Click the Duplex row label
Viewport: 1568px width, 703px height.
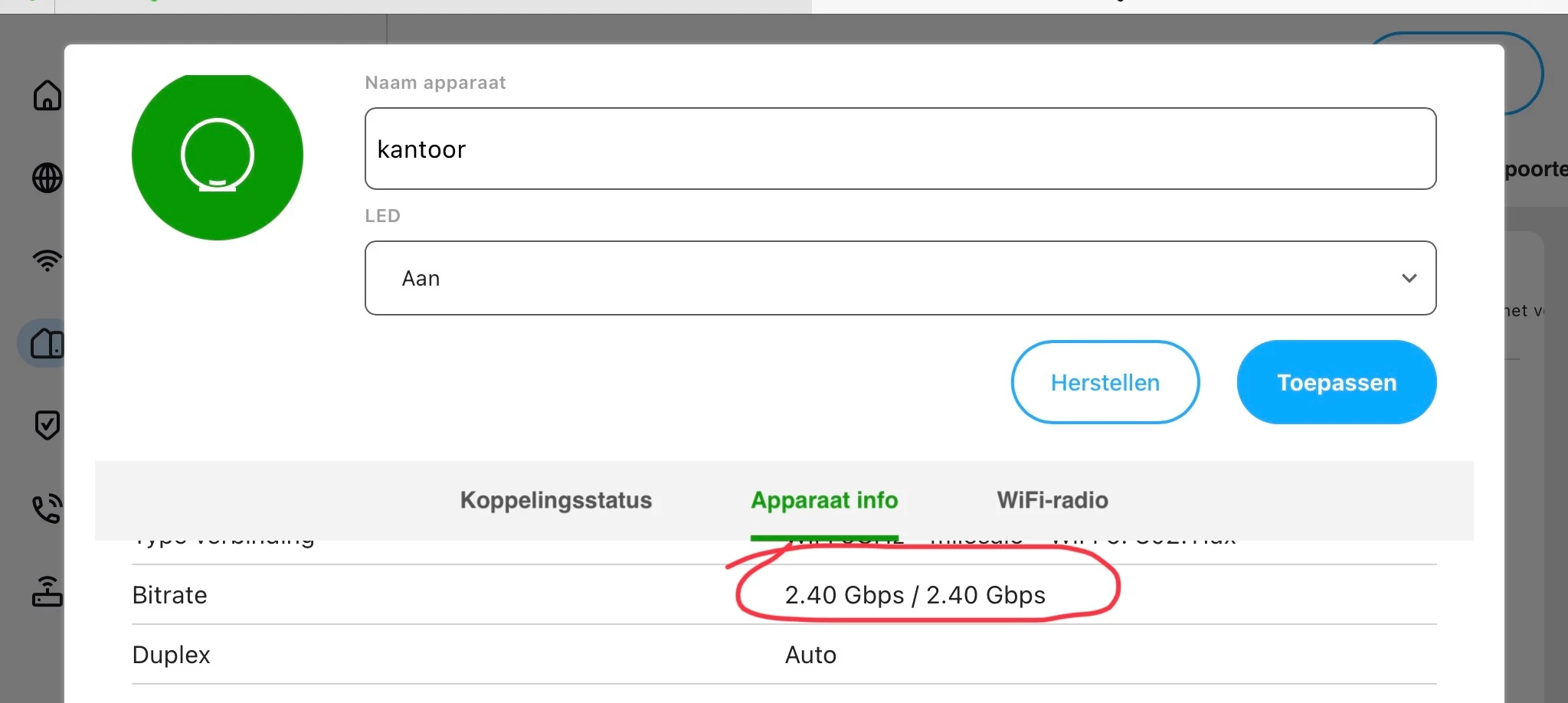(171, 655)
